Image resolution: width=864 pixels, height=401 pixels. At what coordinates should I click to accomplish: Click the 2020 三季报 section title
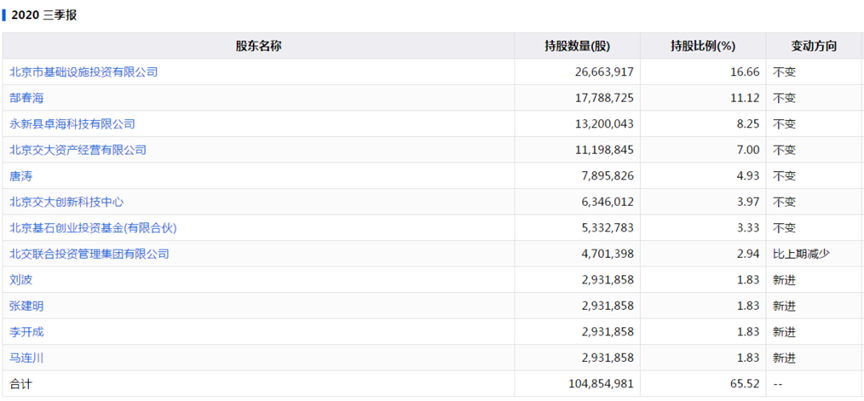pyautogui.click(x=44, y=15)
